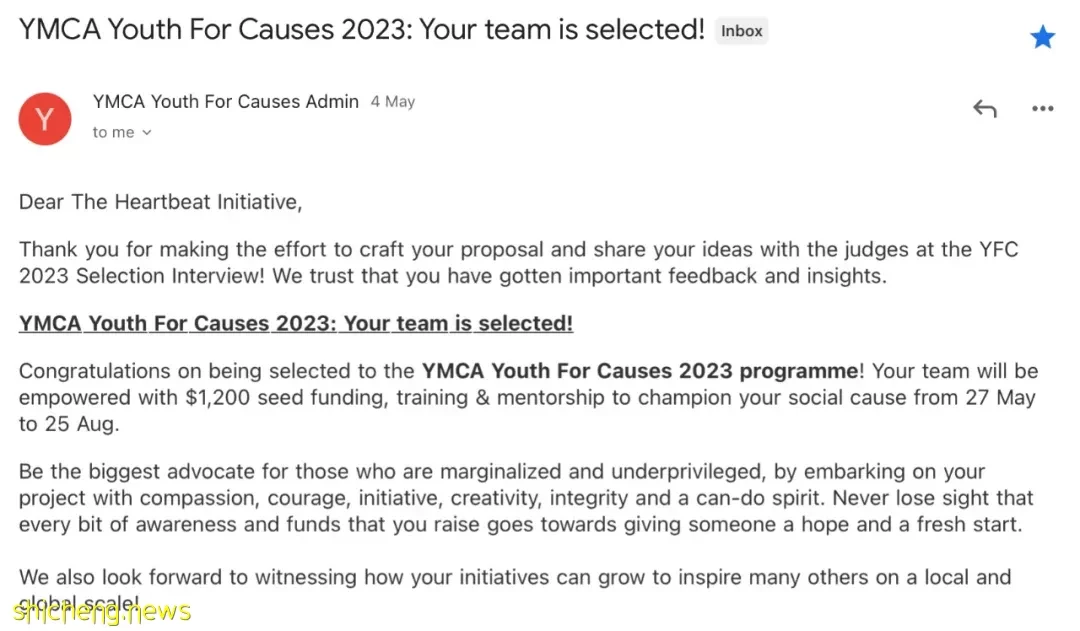This screenshot has height=631, width=1080.
Task: Click the red Y sender avatar
Action: (45, 118)
